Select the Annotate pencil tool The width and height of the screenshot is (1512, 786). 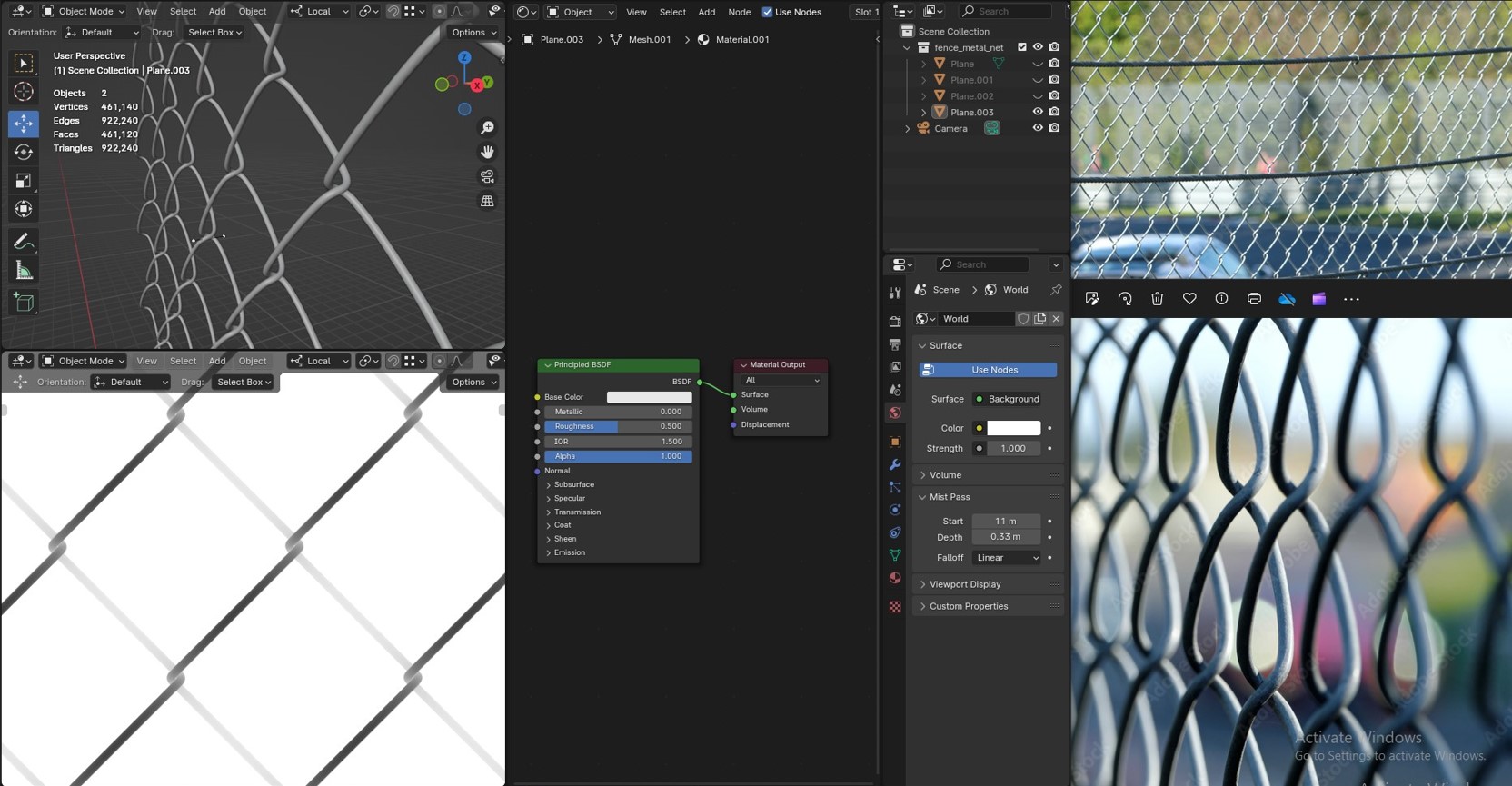click(x=24, y=241)
